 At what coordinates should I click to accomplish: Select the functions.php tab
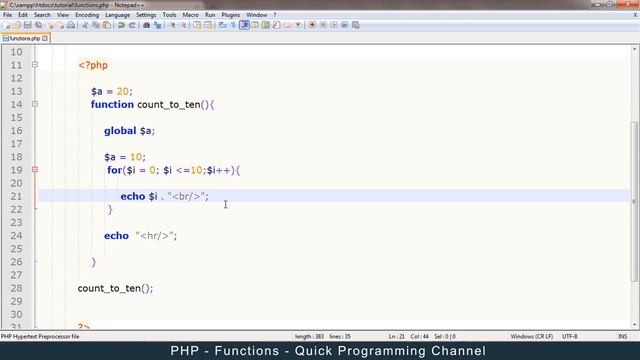pos(24,38)
